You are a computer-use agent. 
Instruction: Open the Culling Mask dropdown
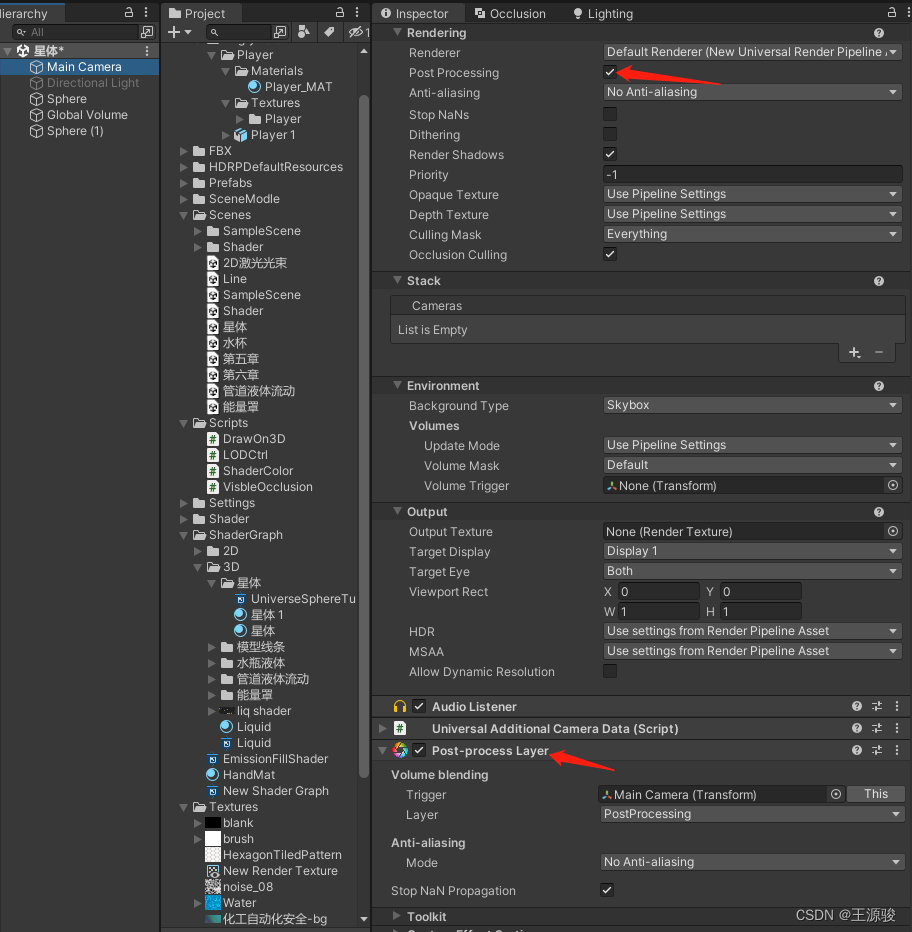point(753,234)
